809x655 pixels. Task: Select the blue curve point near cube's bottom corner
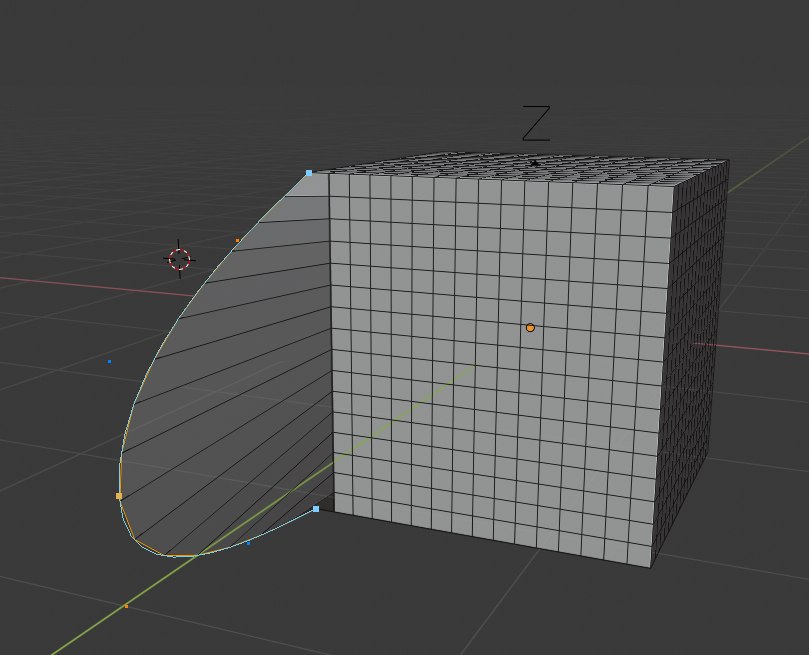(x=316, y=509)
